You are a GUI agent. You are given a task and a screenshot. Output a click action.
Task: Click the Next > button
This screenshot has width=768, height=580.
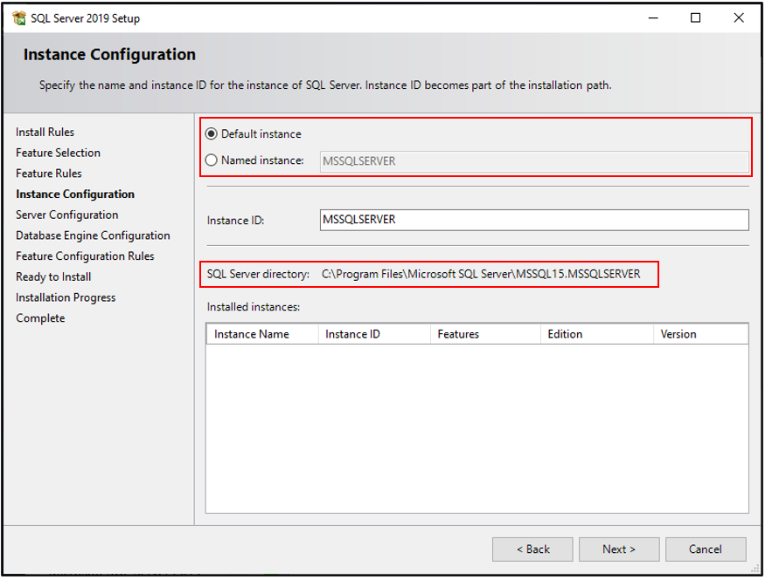point(619,550)
